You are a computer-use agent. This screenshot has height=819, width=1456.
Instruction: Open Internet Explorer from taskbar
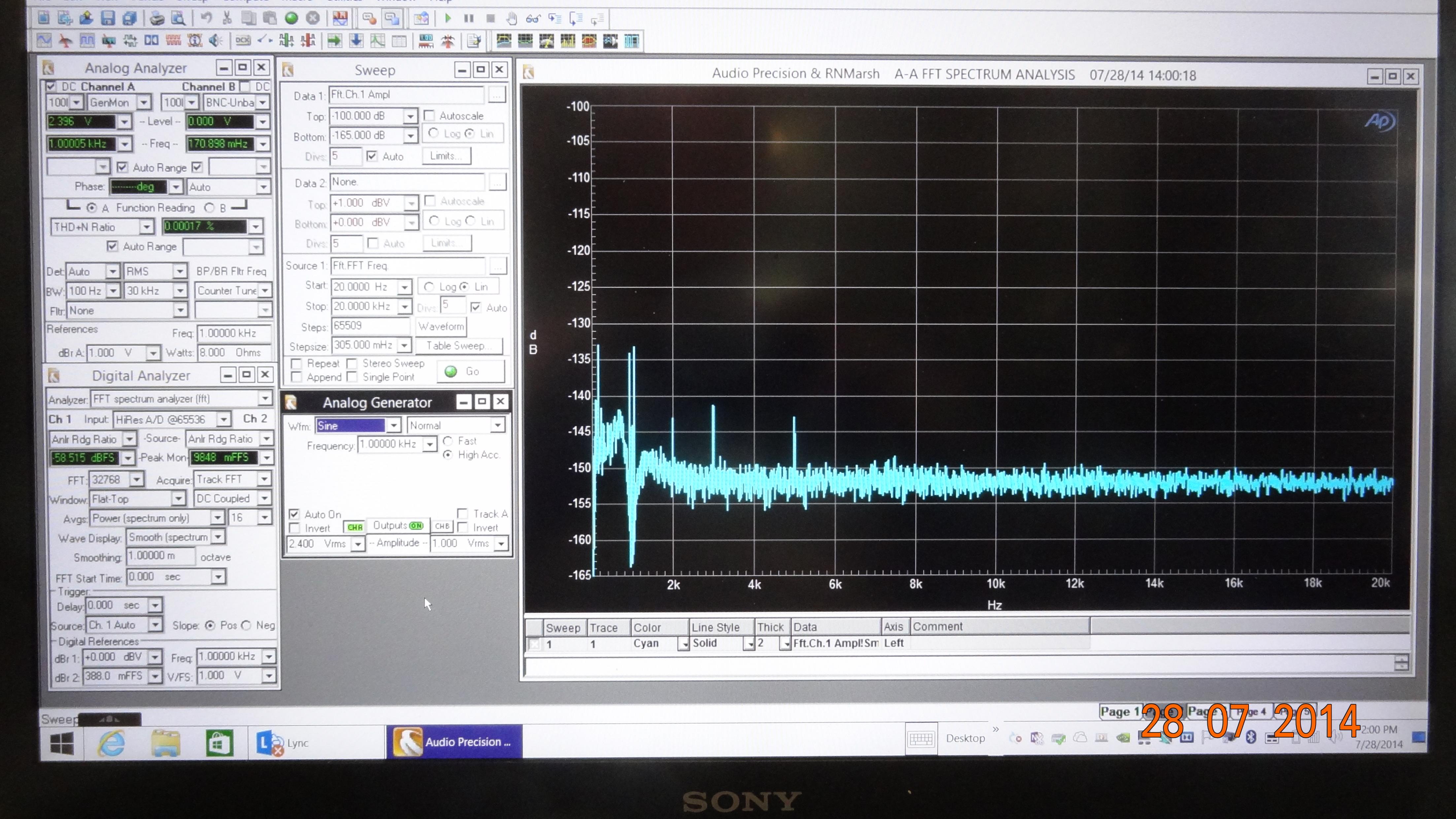(x=112, y=743)
